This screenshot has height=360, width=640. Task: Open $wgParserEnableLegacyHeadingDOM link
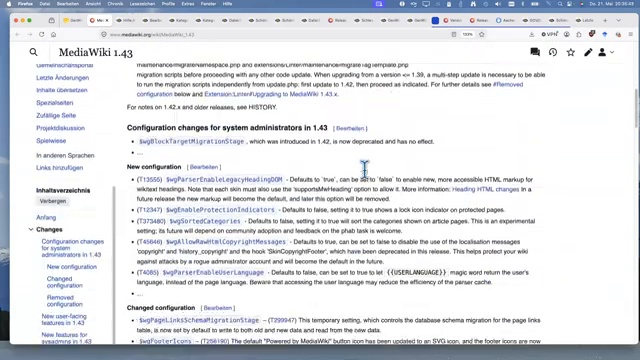(x=224, y=180)
